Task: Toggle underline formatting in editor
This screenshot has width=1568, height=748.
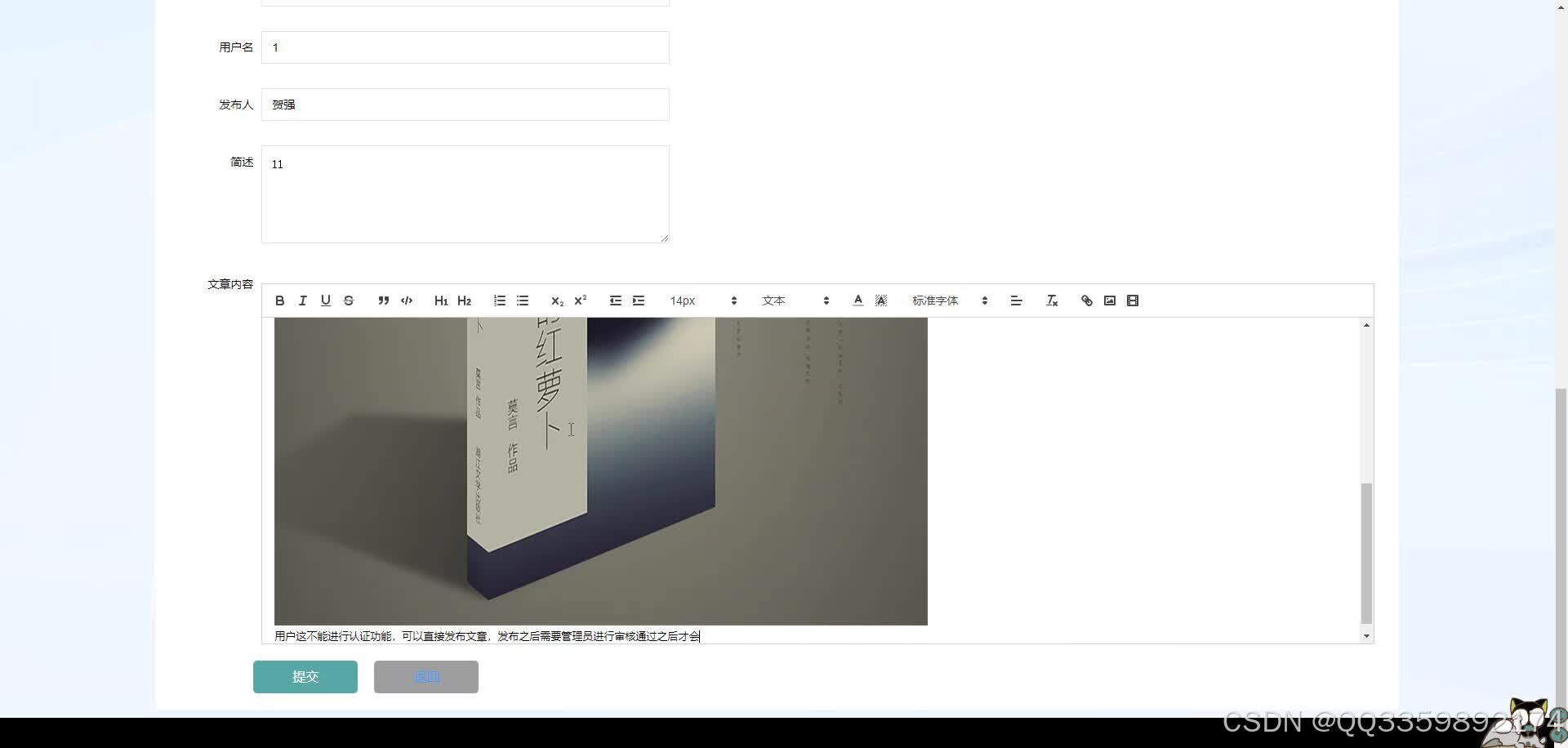Action: tap(326, 301)
